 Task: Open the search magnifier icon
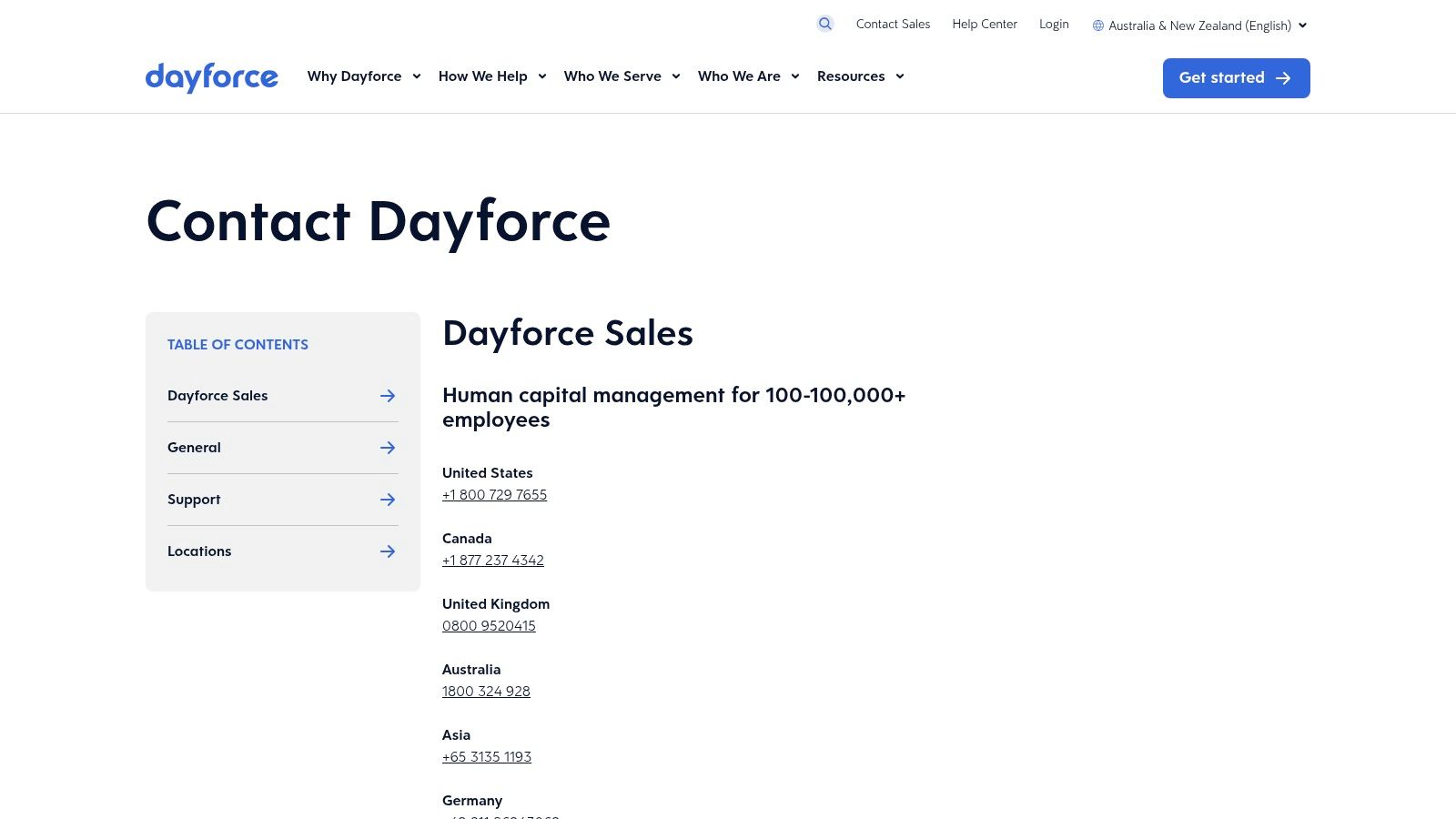tap(824, 24)
